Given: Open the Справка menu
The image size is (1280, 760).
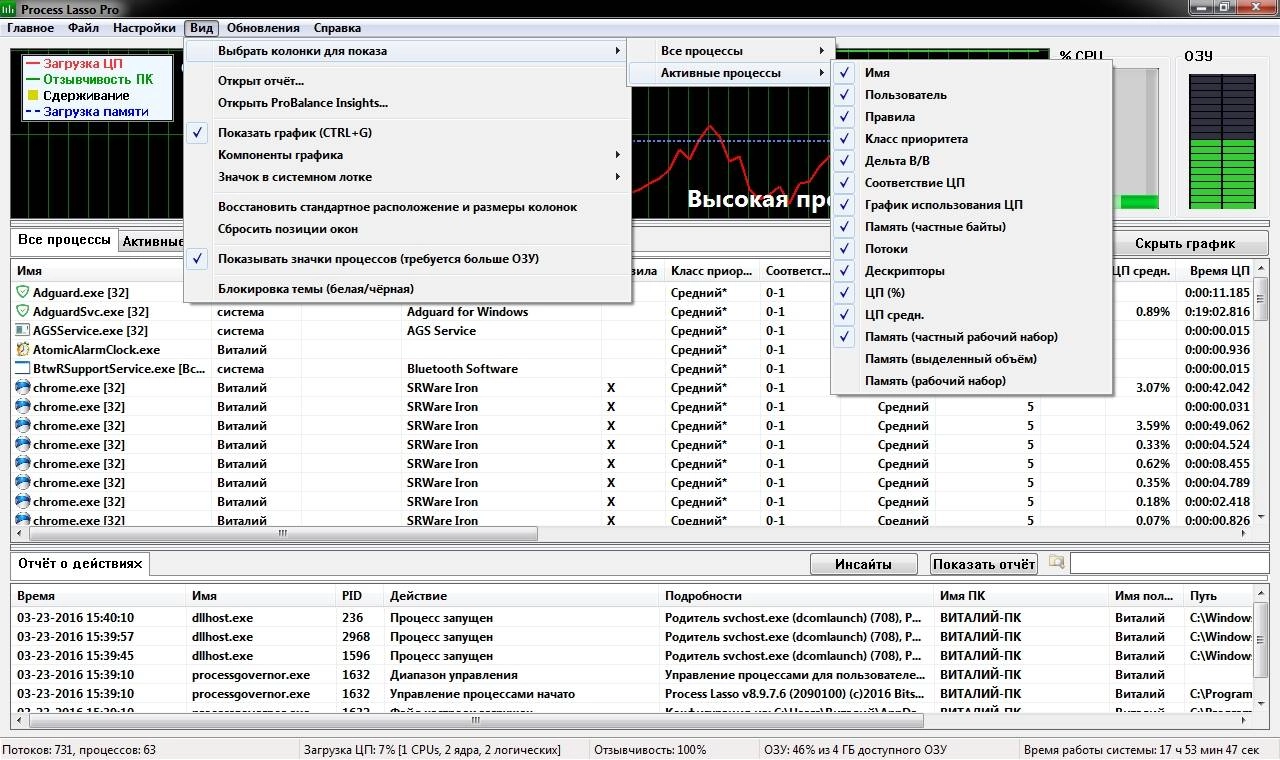Looking at the screenshot, I should coord(337,28).
